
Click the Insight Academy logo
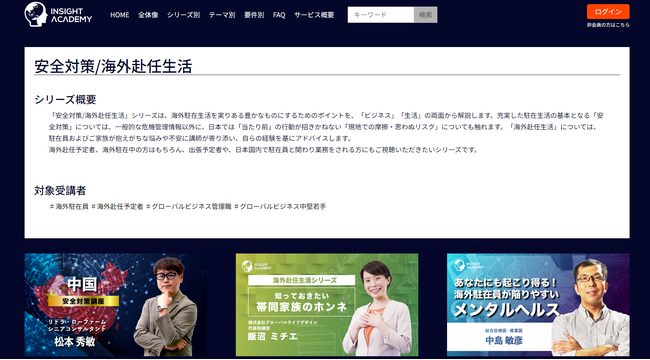pyautogui.click(x=58, y=15)
